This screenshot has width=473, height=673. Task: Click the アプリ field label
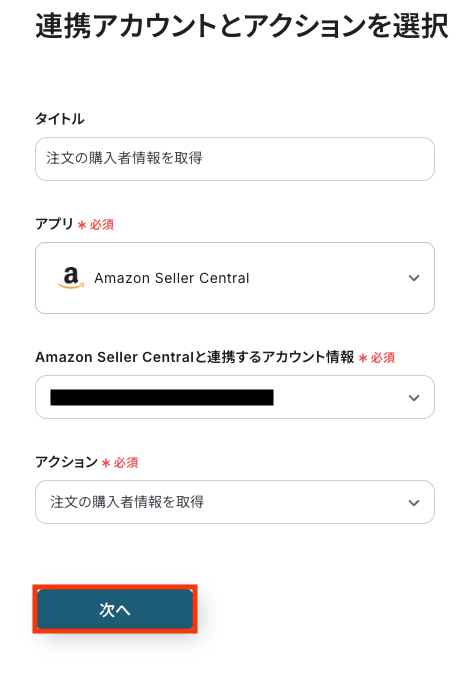pos(55,224)
